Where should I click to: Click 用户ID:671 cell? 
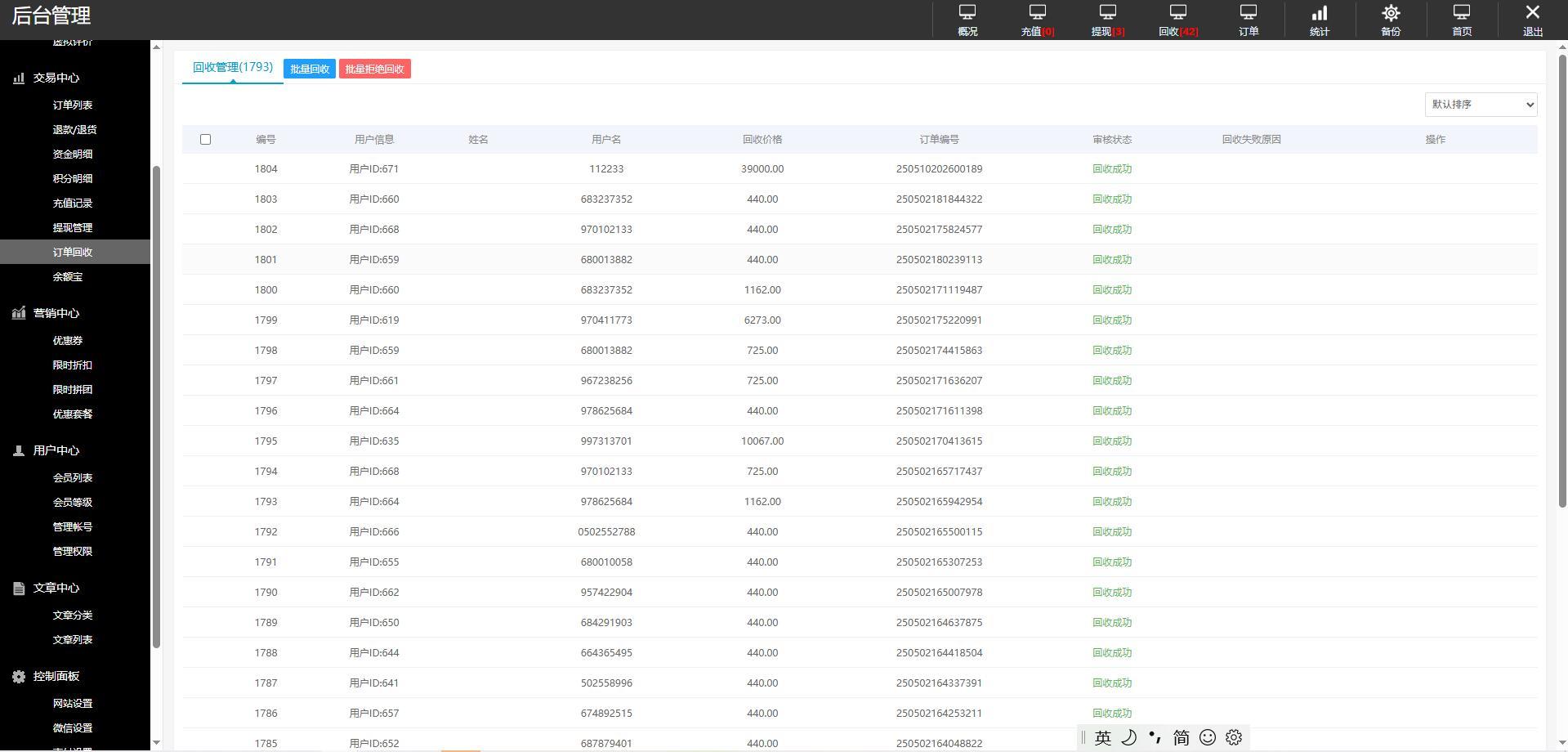(x=374, y=169)
